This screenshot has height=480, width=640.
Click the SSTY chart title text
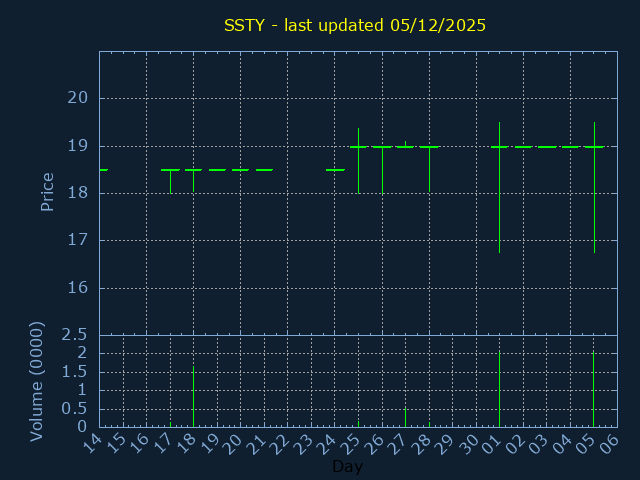coord(355,25)
